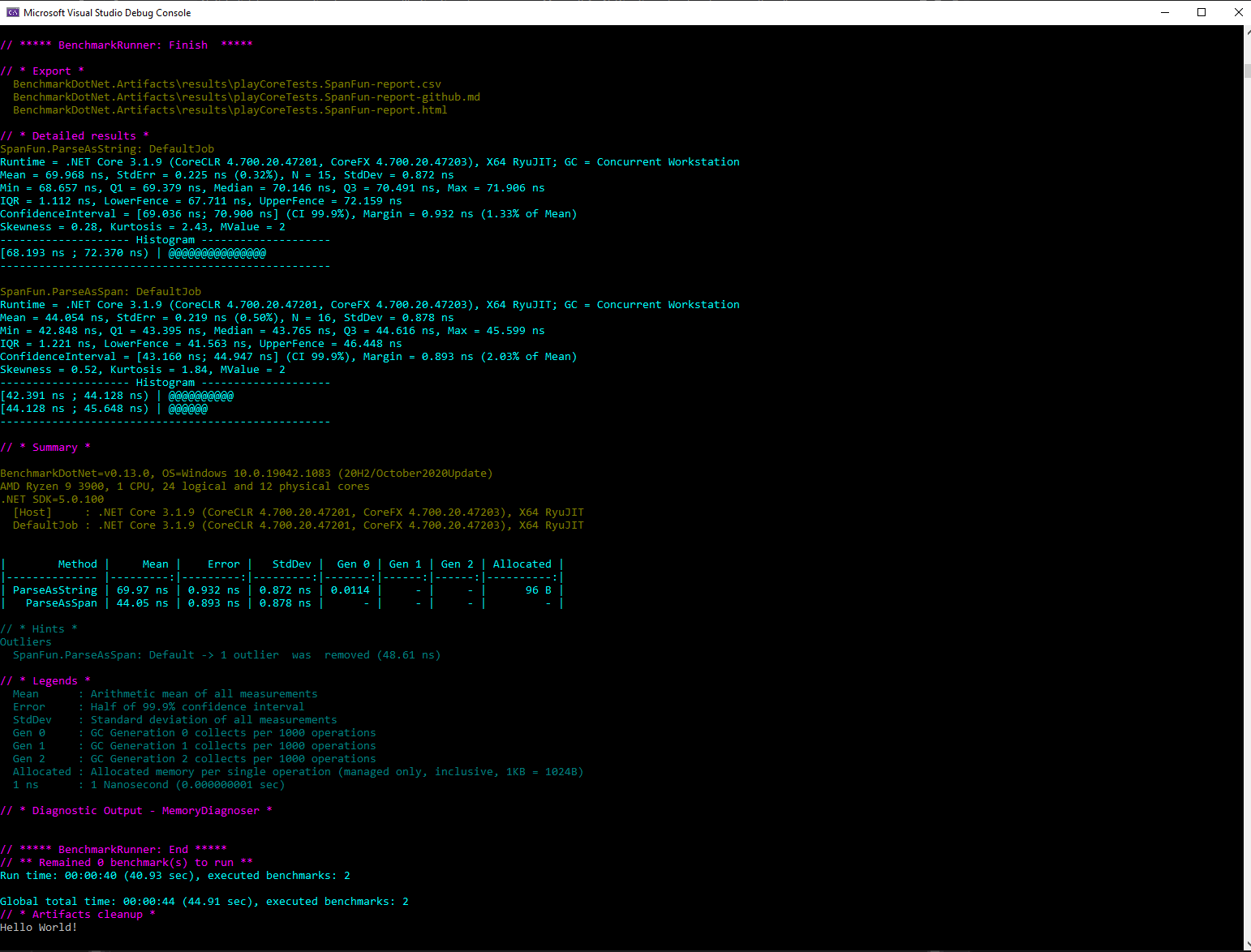
Task: Click the '96 B' allocated value cell
Action: 539,590
